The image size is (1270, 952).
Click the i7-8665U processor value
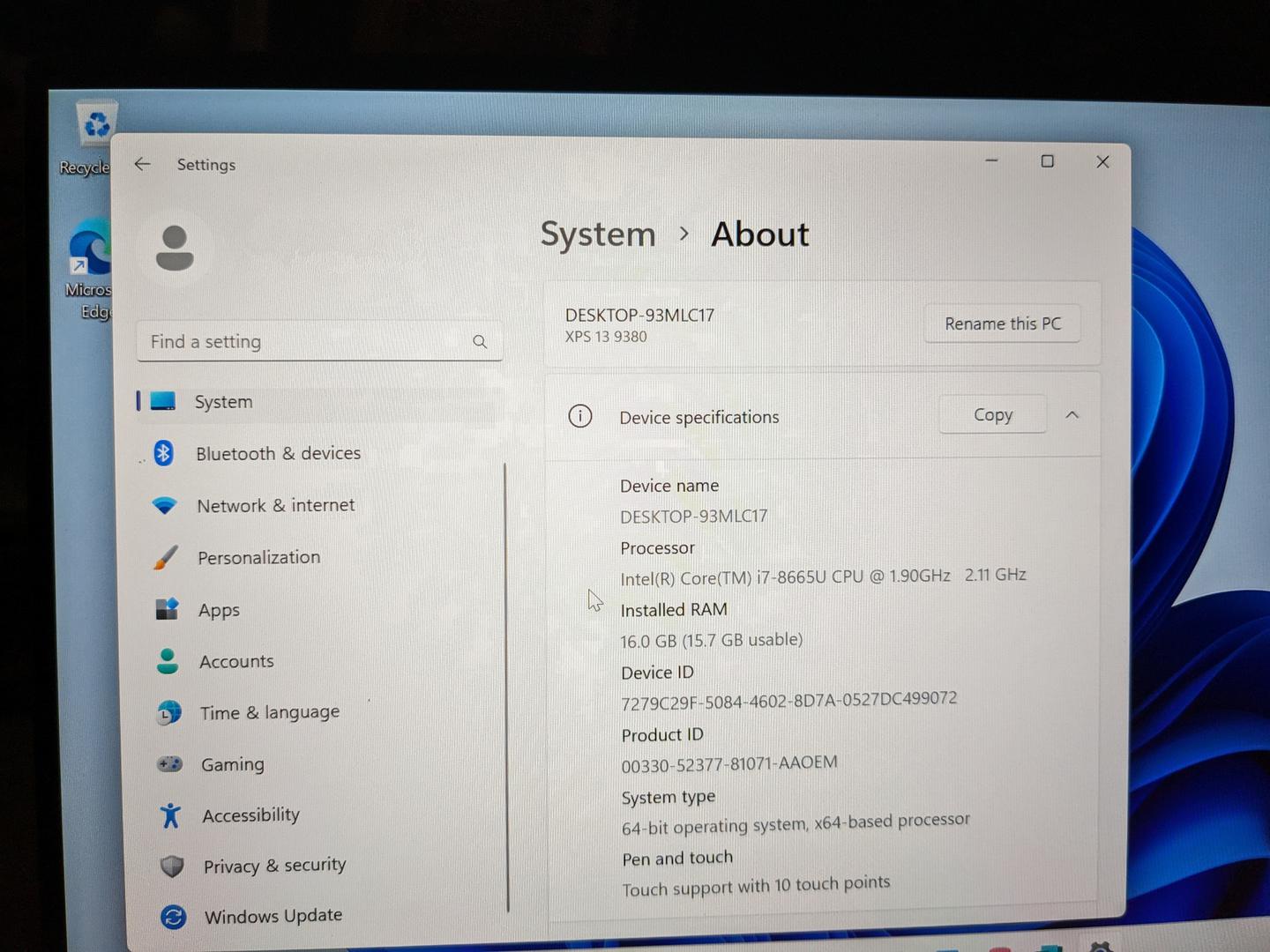point(823,576)
